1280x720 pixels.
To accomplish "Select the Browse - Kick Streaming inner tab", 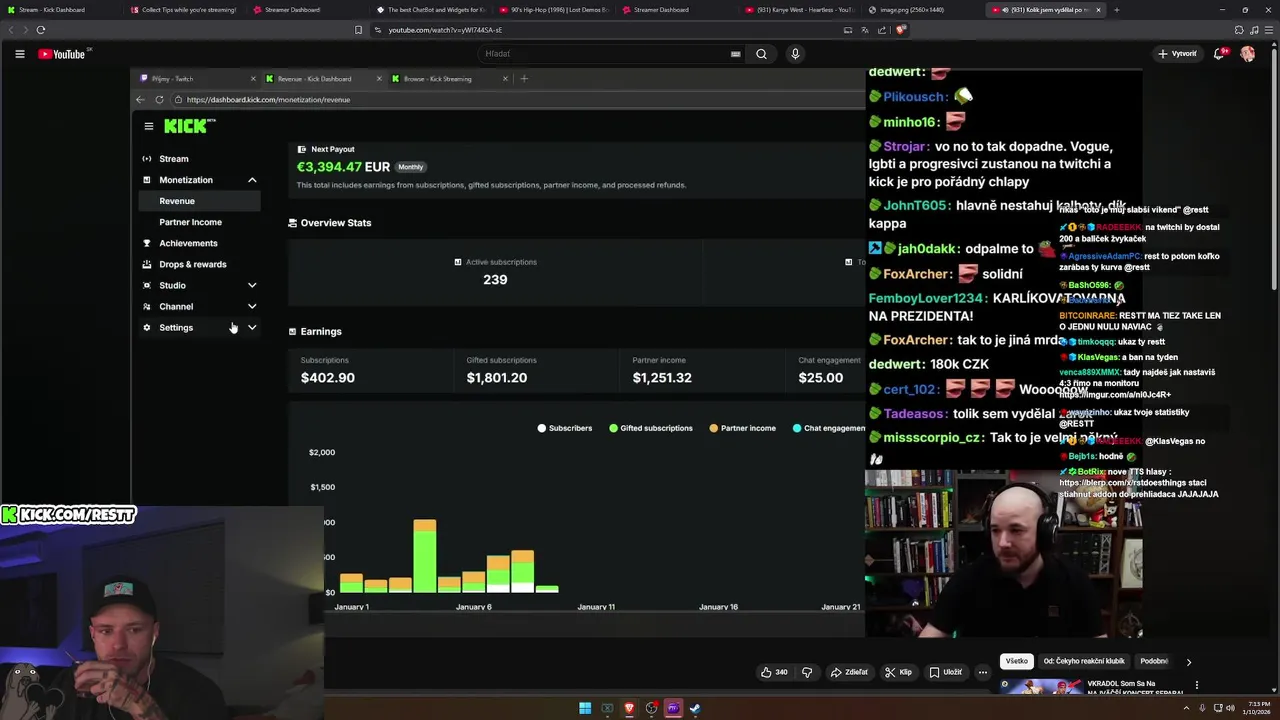I will pos(449,79).
